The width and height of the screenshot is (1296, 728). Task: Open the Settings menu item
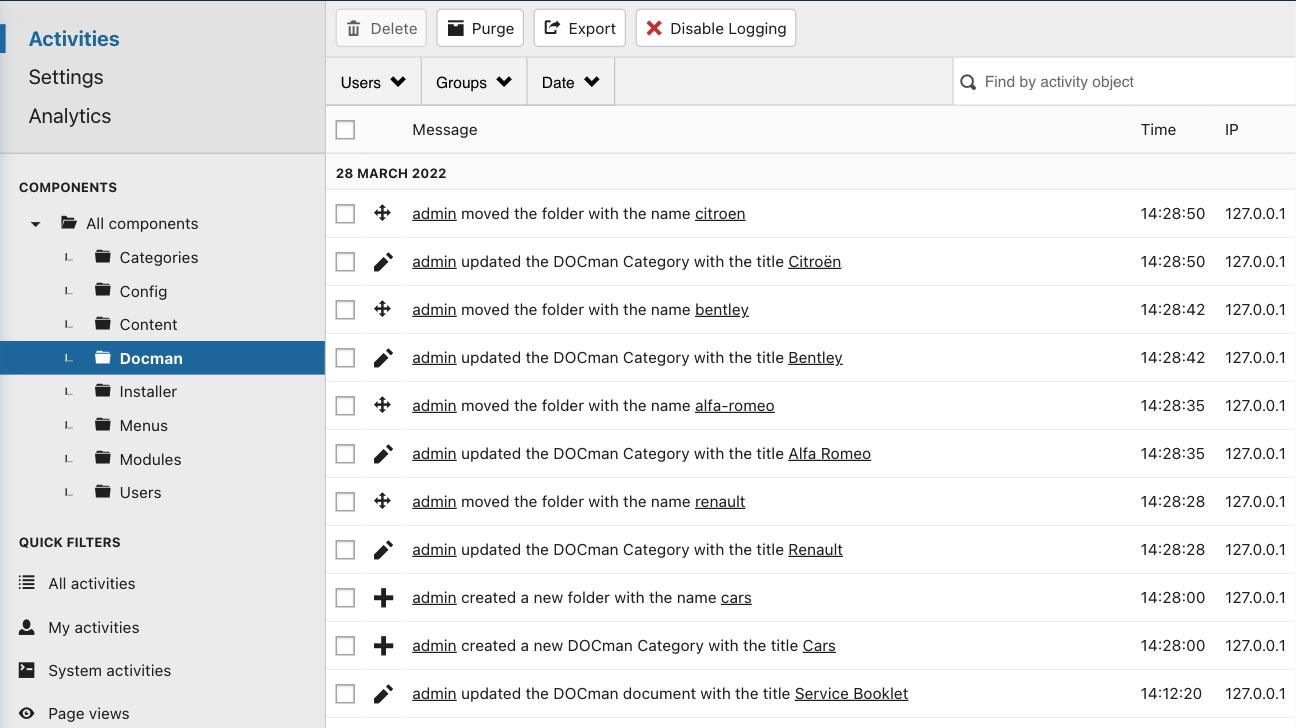[66, 77]
